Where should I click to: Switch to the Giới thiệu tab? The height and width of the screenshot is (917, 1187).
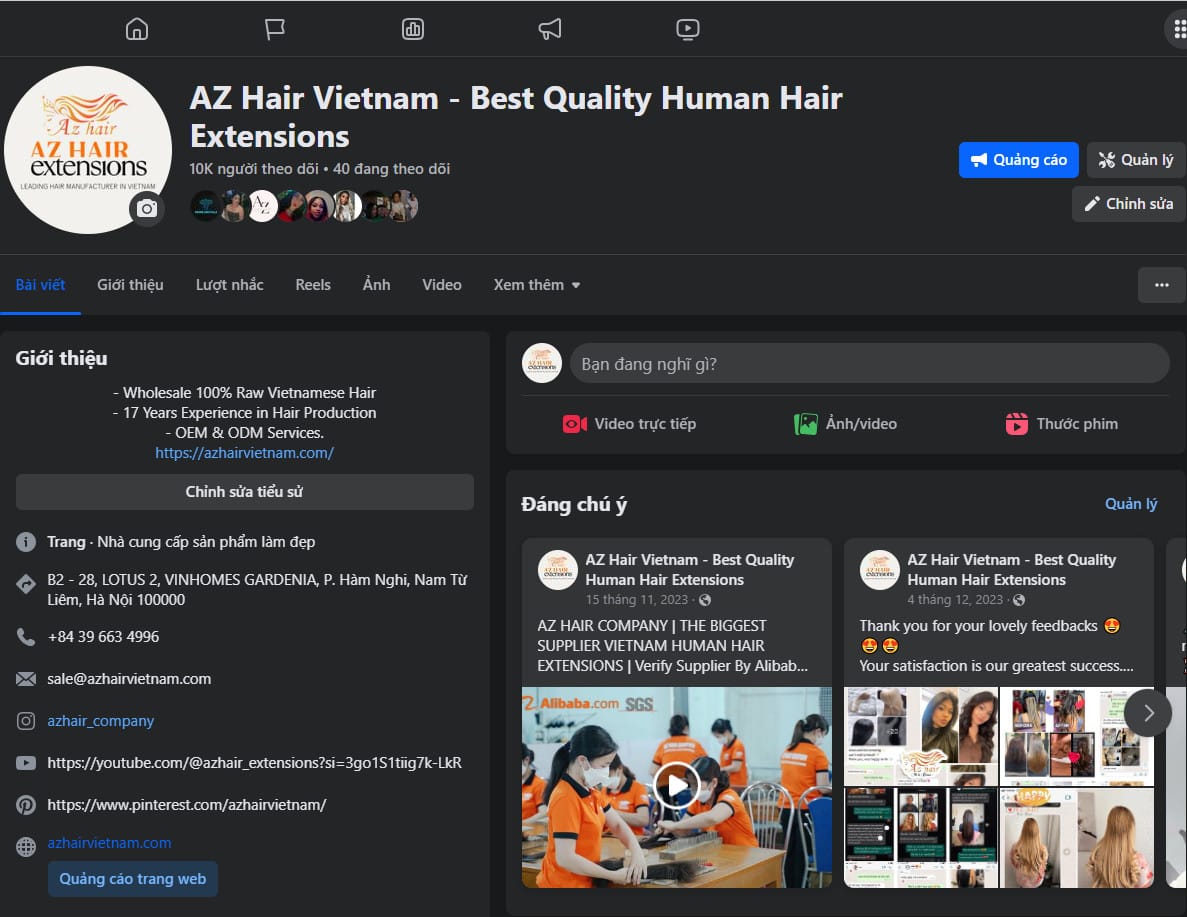130,285
